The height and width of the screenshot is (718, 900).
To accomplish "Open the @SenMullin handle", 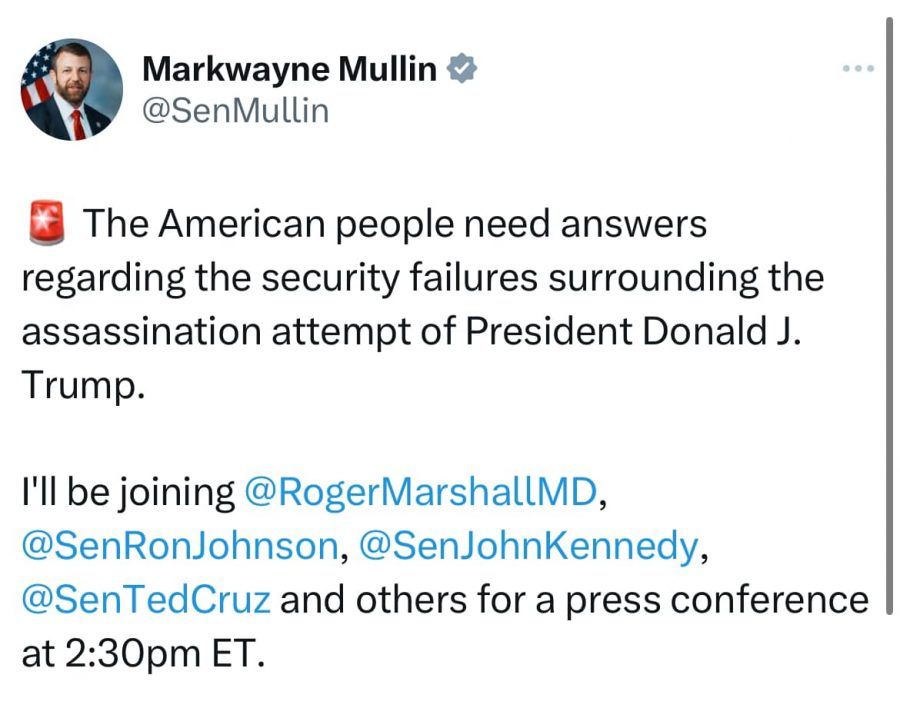I will (x=236, y=111).
